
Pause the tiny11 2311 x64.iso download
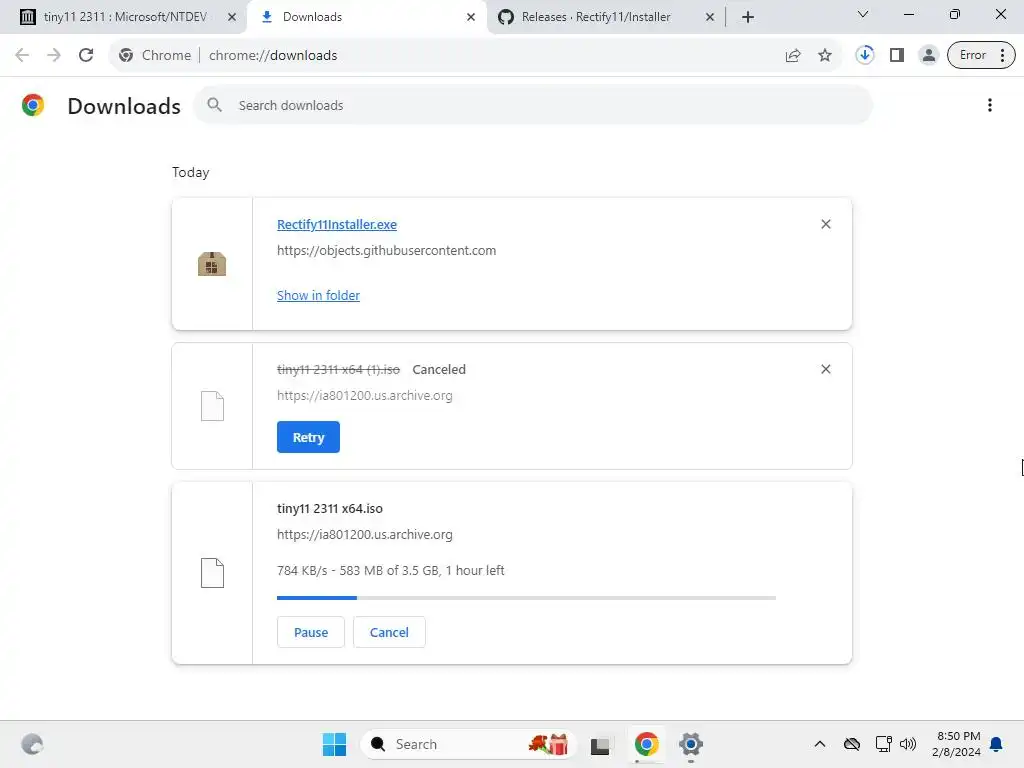click(311, 632)
